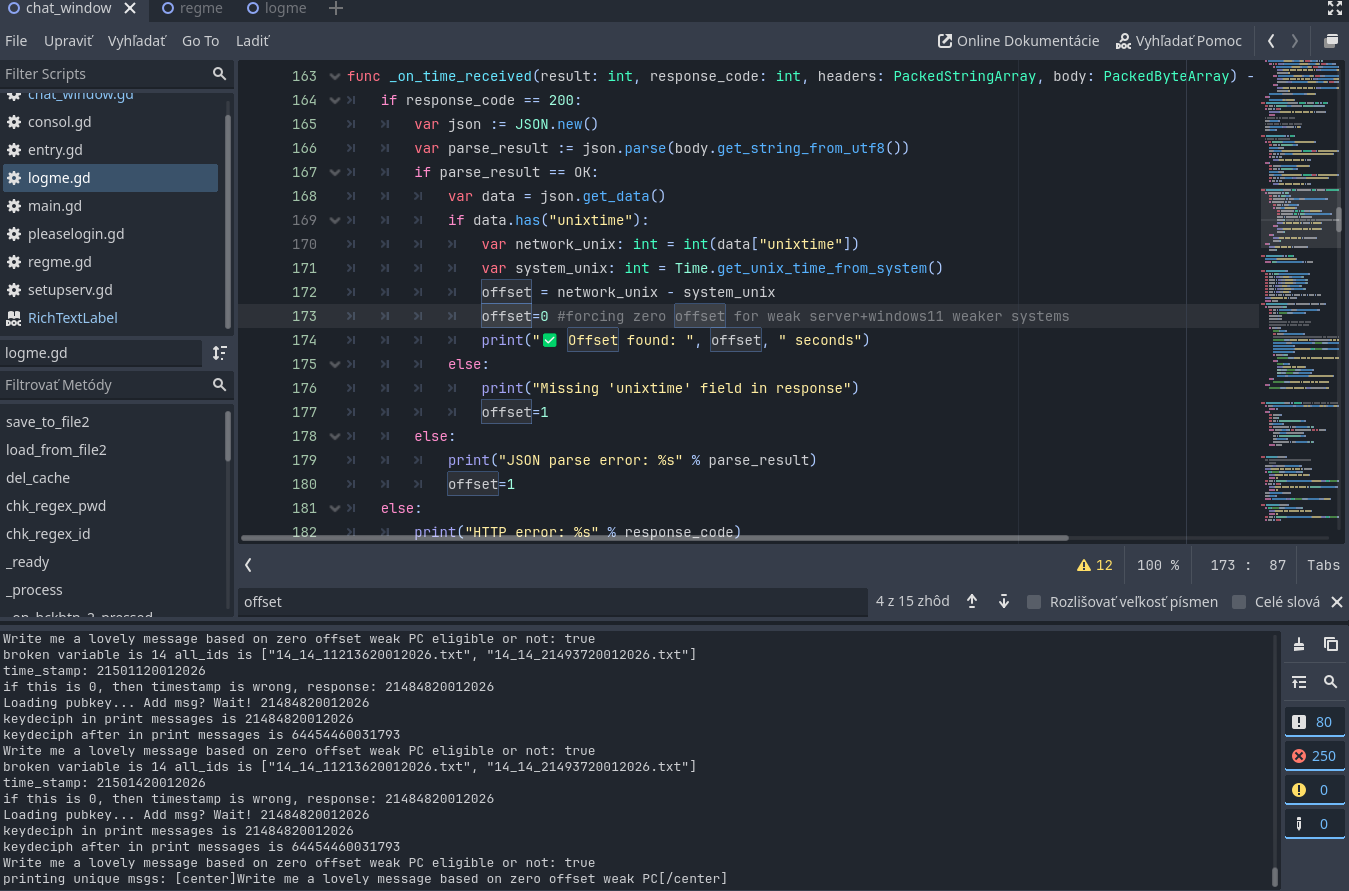Toggle the scripts side panel arrow
This screenshot has height=891, width=1349.
coord(248,565)
